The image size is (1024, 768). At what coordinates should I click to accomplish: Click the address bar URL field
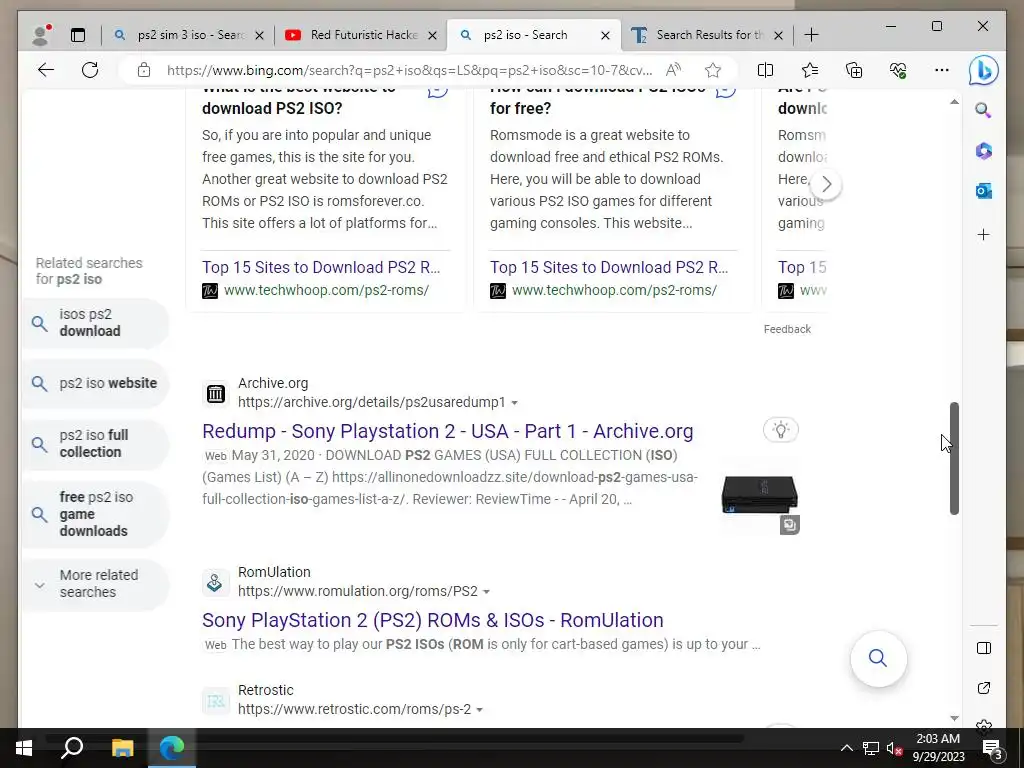[x=409, y=70]
